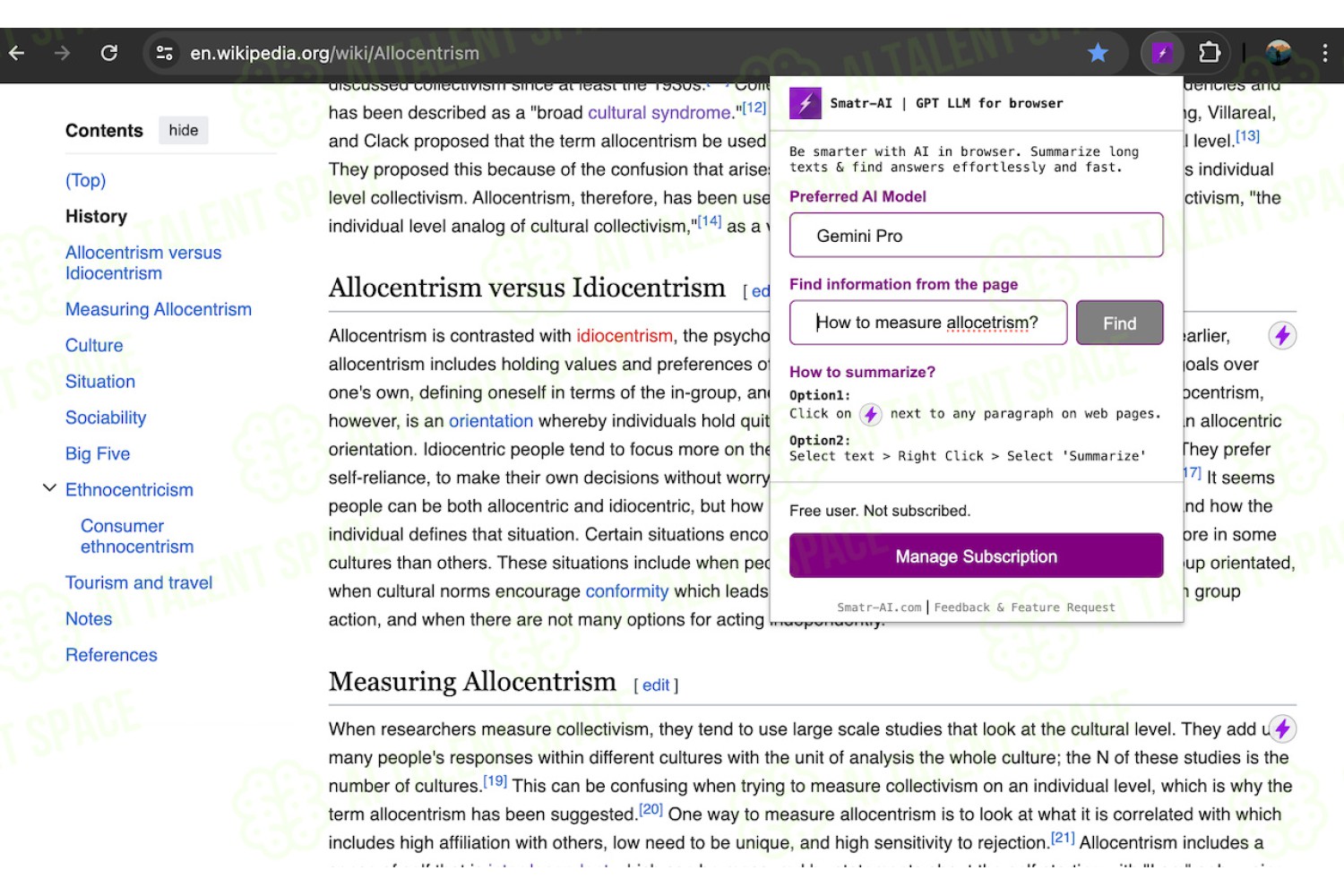Click the question input field in popup
The width and height of the screenshot is (1344, 896).
(x=927, y=323)
